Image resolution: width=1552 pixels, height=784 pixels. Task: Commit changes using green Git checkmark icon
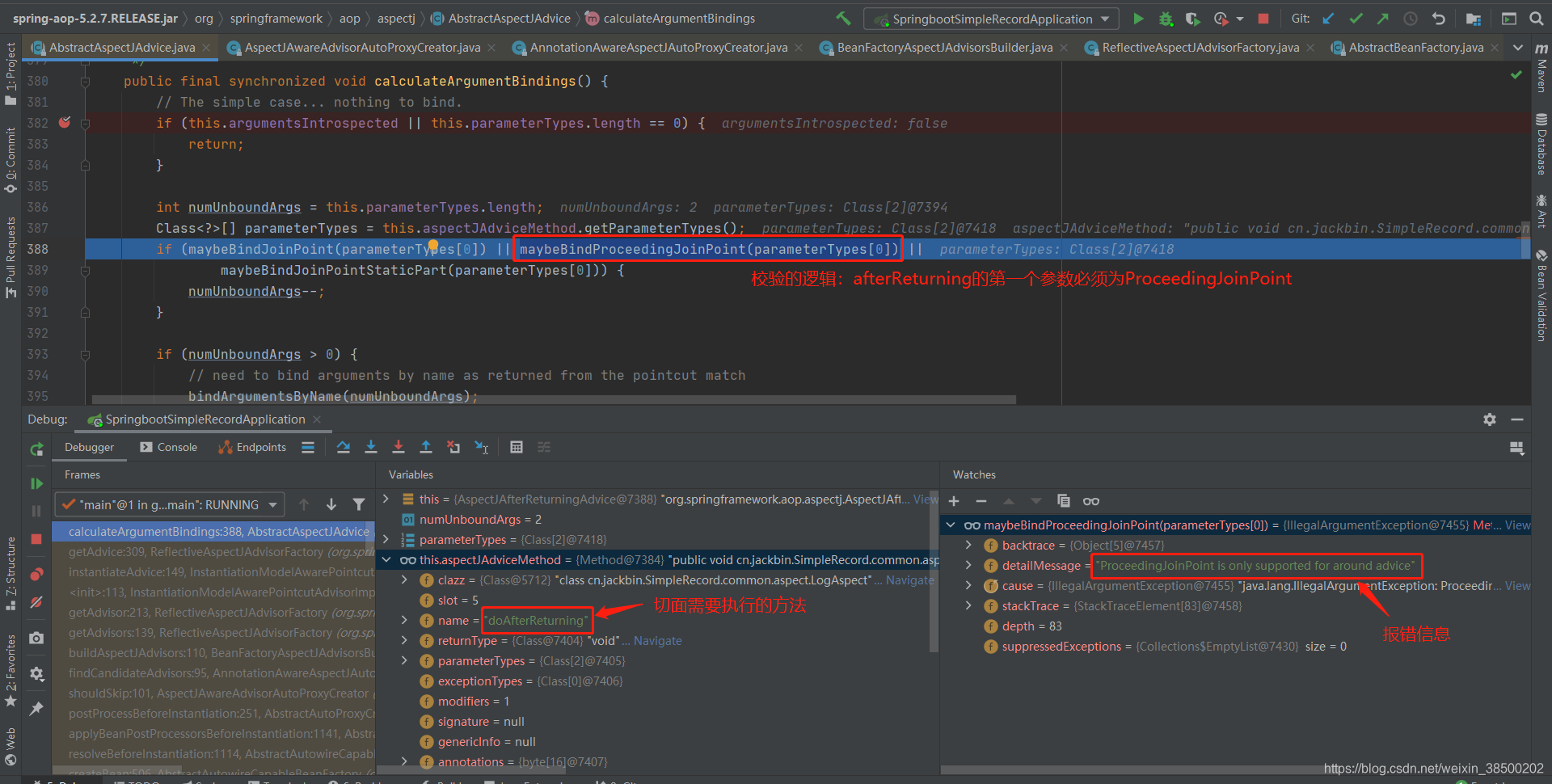click(1356, 17)
